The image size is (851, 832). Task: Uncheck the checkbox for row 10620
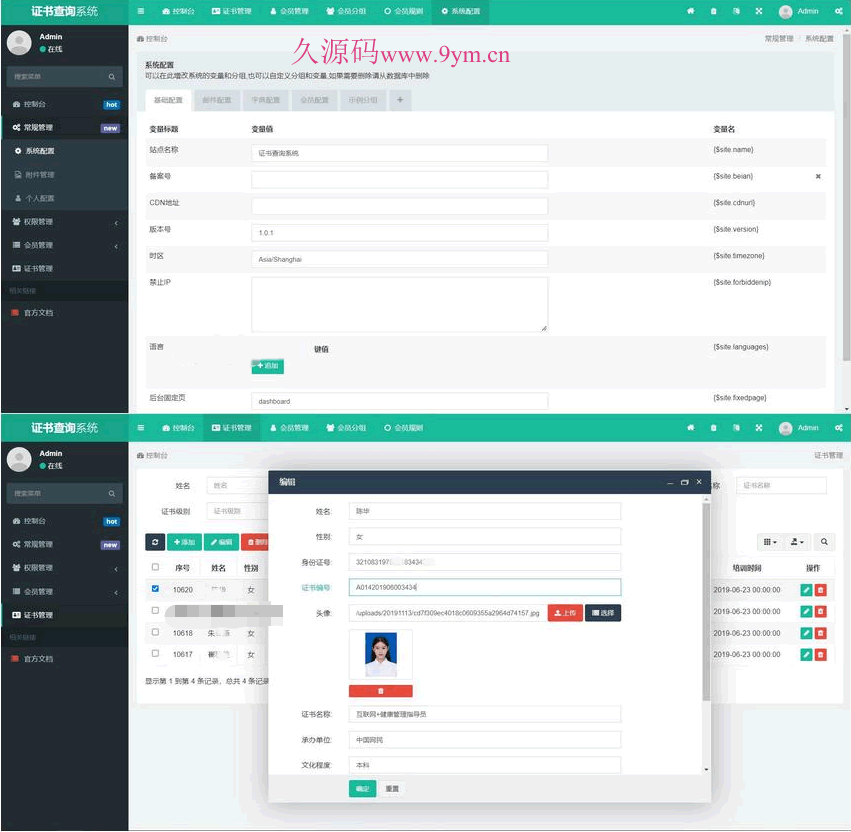(x=155, y=589)
